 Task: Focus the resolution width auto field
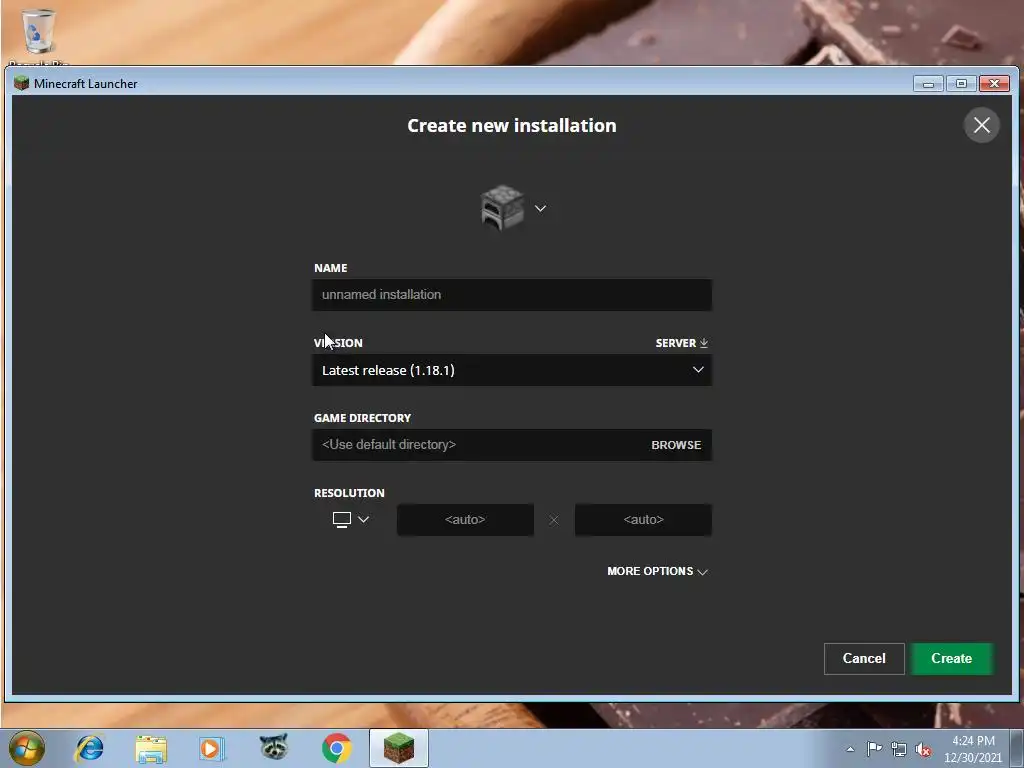465,520
